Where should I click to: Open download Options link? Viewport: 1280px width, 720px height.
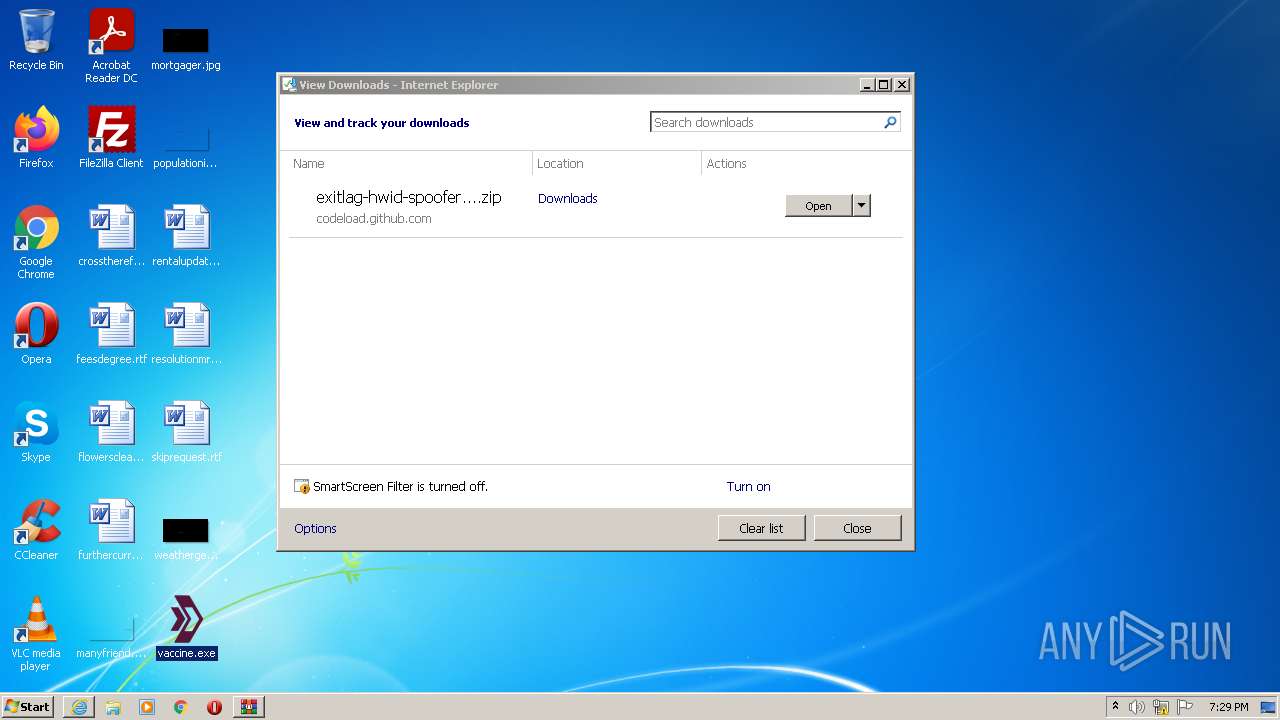click(x=315, y=528)
